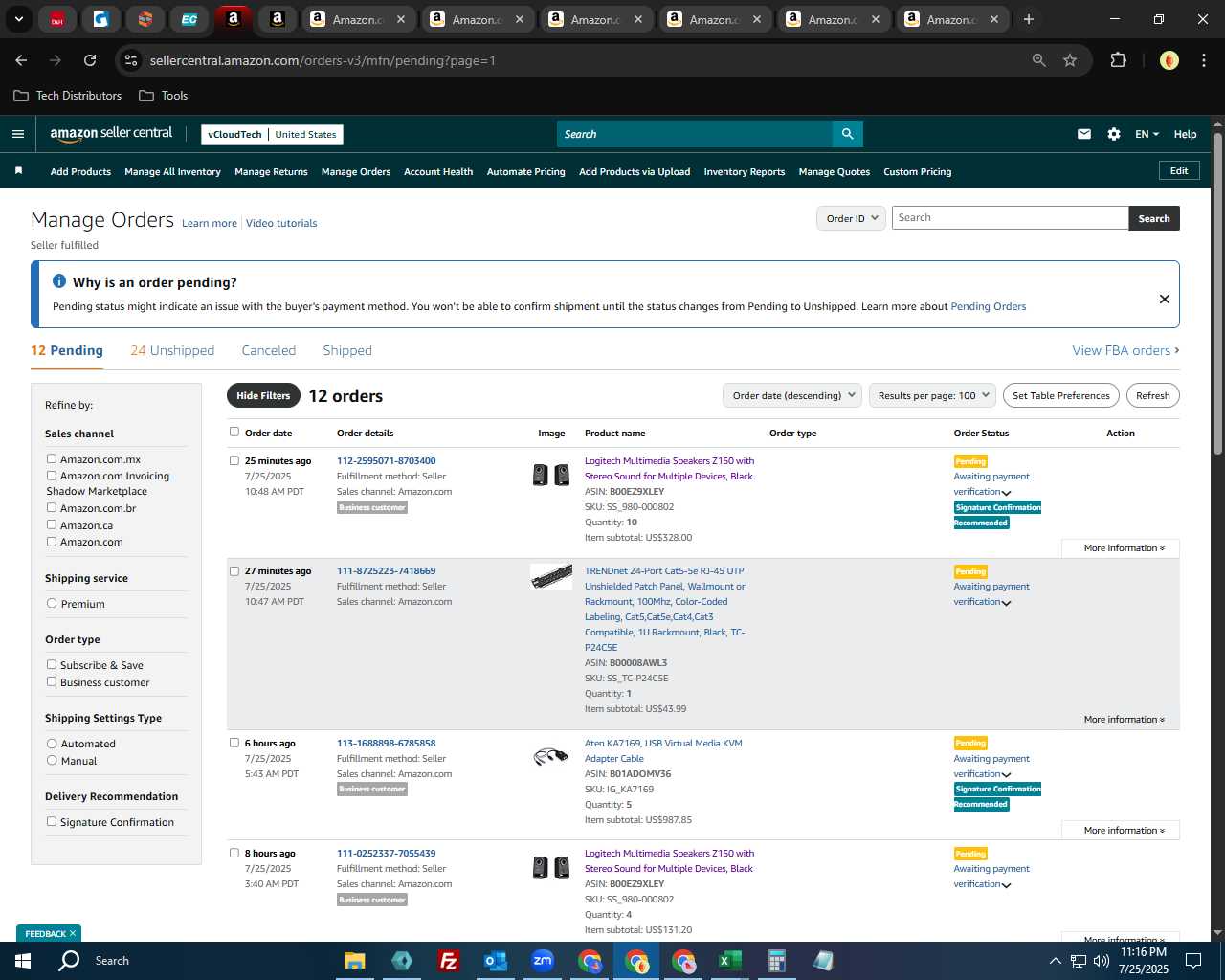
Task: Open Outlook from taskbar
Action: coord(495,961)
